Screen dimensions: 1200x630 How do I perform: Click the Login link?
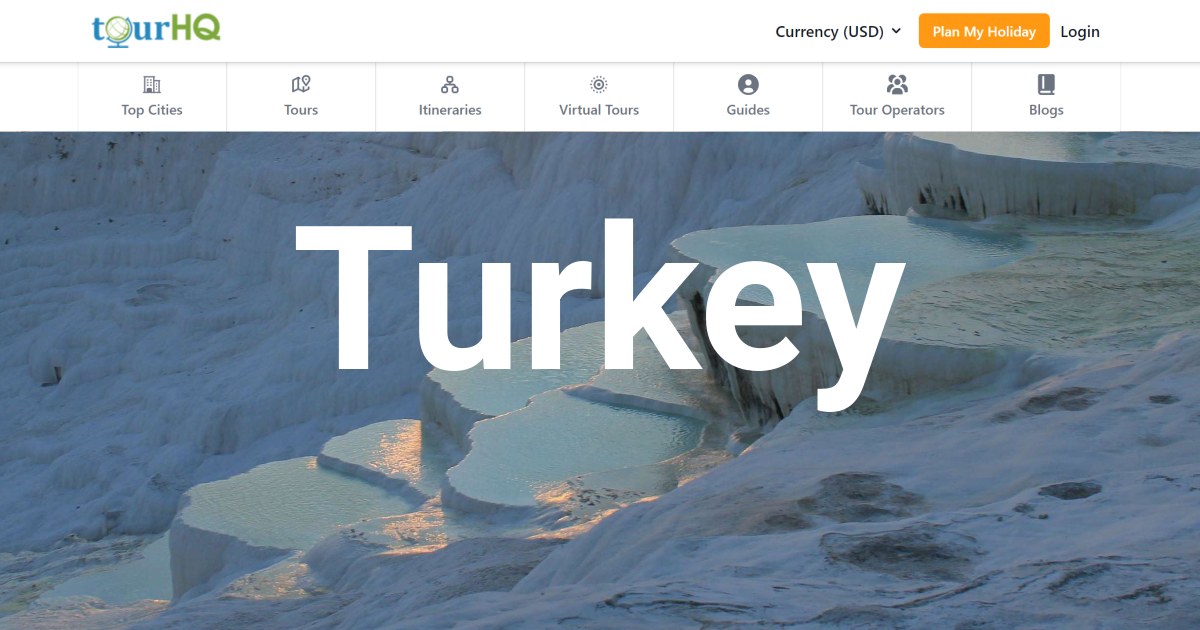(x=1080, y=31)
